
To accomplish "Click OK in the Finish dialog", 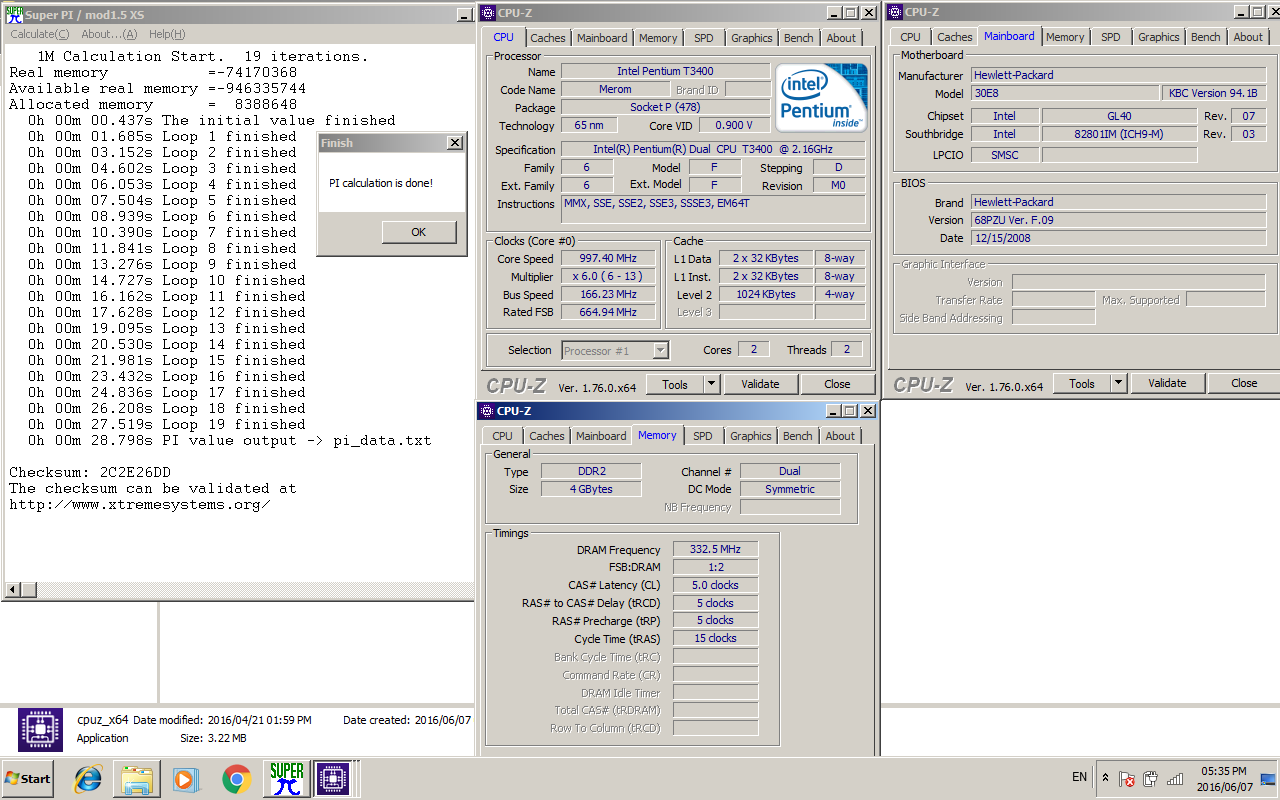I will tap(419, 232).
